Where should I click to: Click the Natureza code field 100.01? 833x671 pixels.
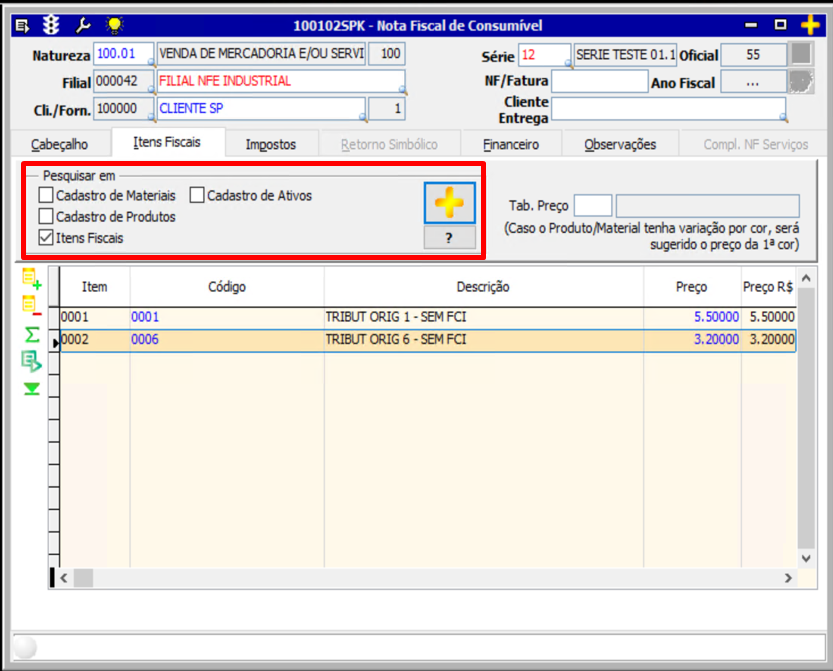pyautogui.click(x=123, y=54)
